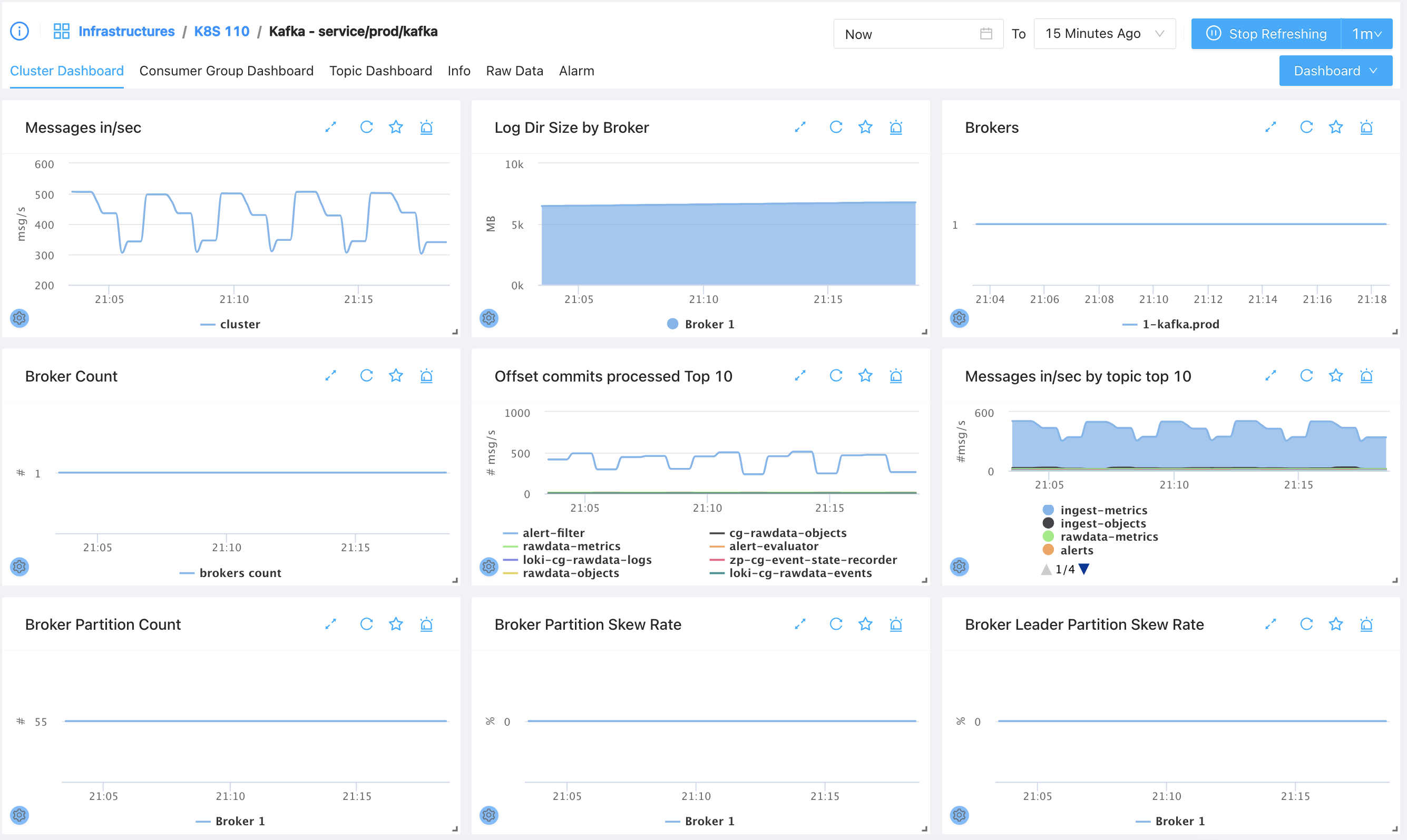Favorite the Brokers panel with star icon

[x=1336, y=128]
